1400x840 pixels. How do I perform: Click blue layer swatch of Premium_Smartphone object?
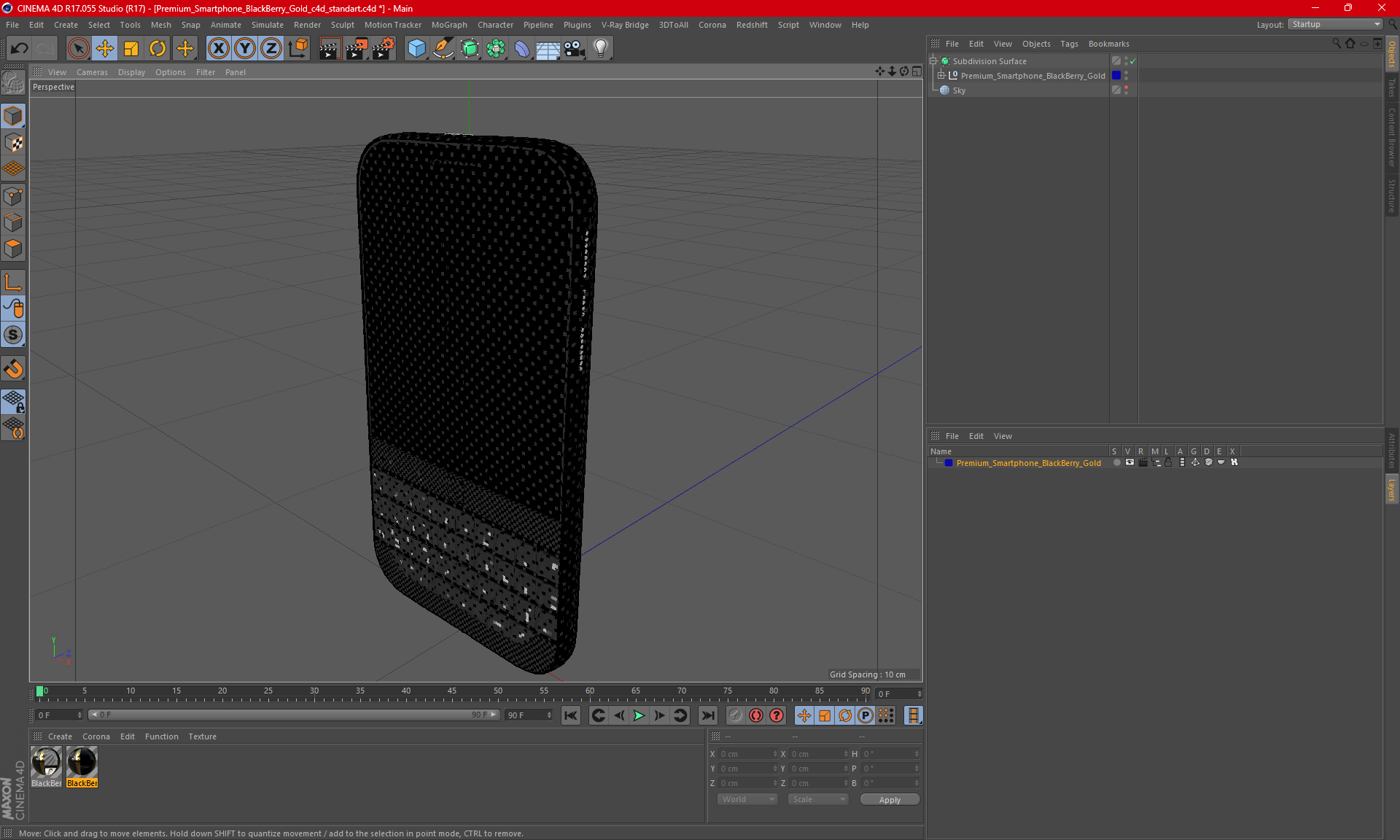tap(1116, 75)
